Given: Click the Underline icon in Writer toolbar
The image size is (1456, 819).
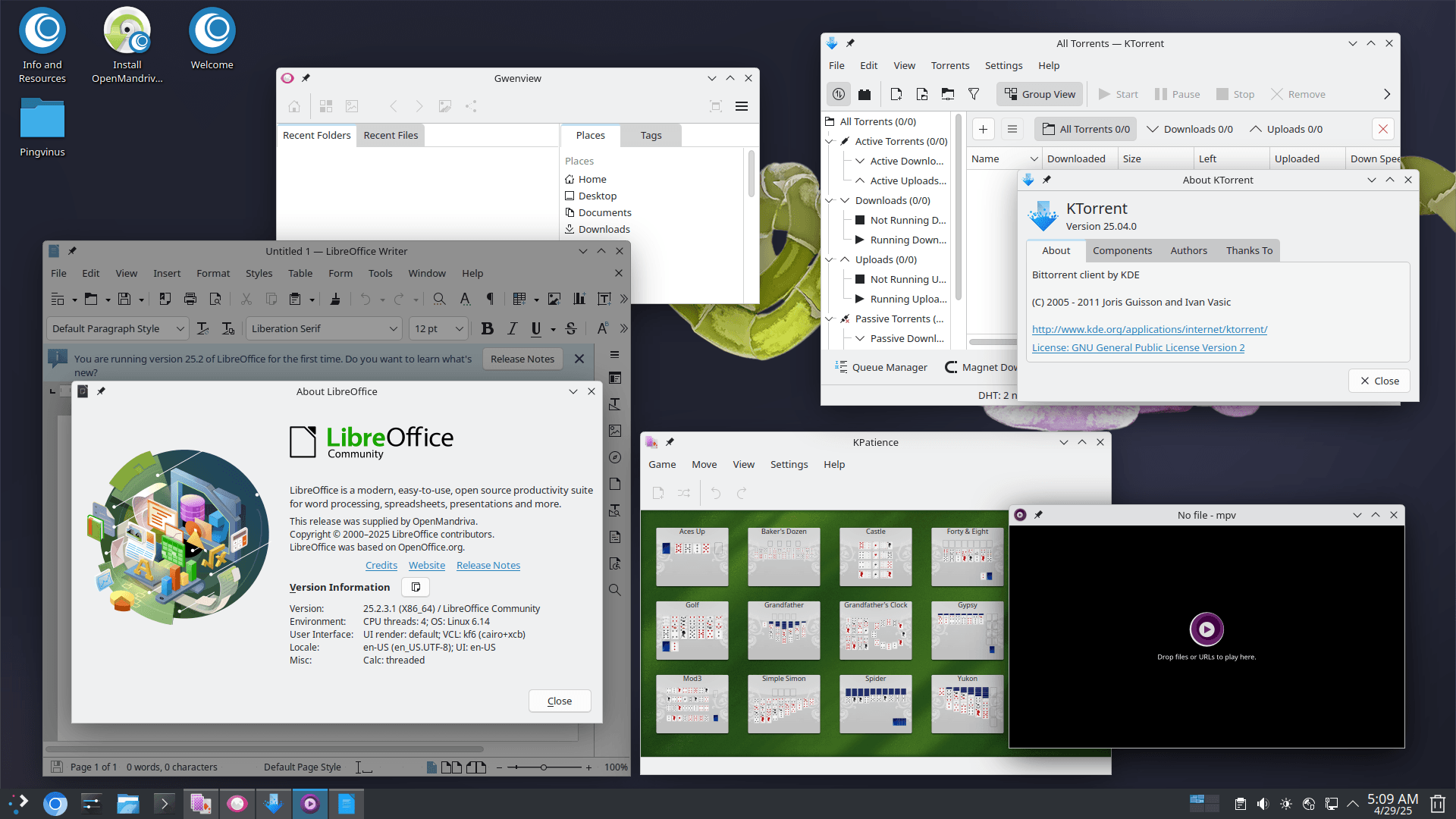Looking at the screenshot, I should [x=536, y=328].
